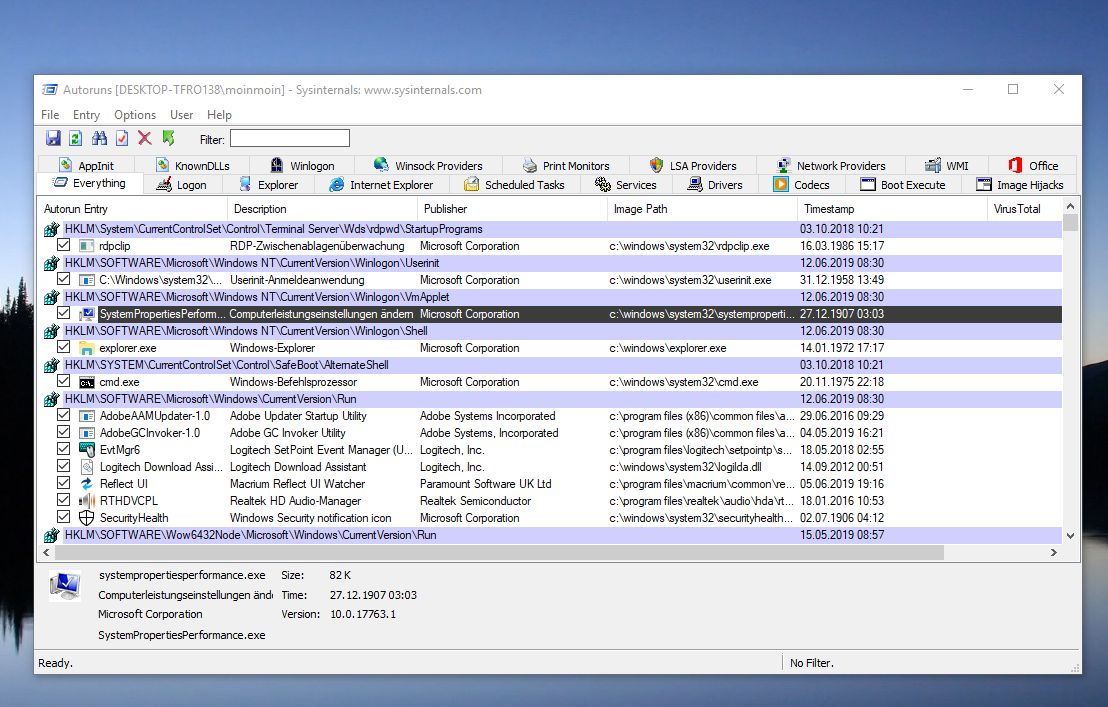Click the vertical scrollbar up arrow
The height and width of the screenshot is (707, 1108).
(1070, 206)
